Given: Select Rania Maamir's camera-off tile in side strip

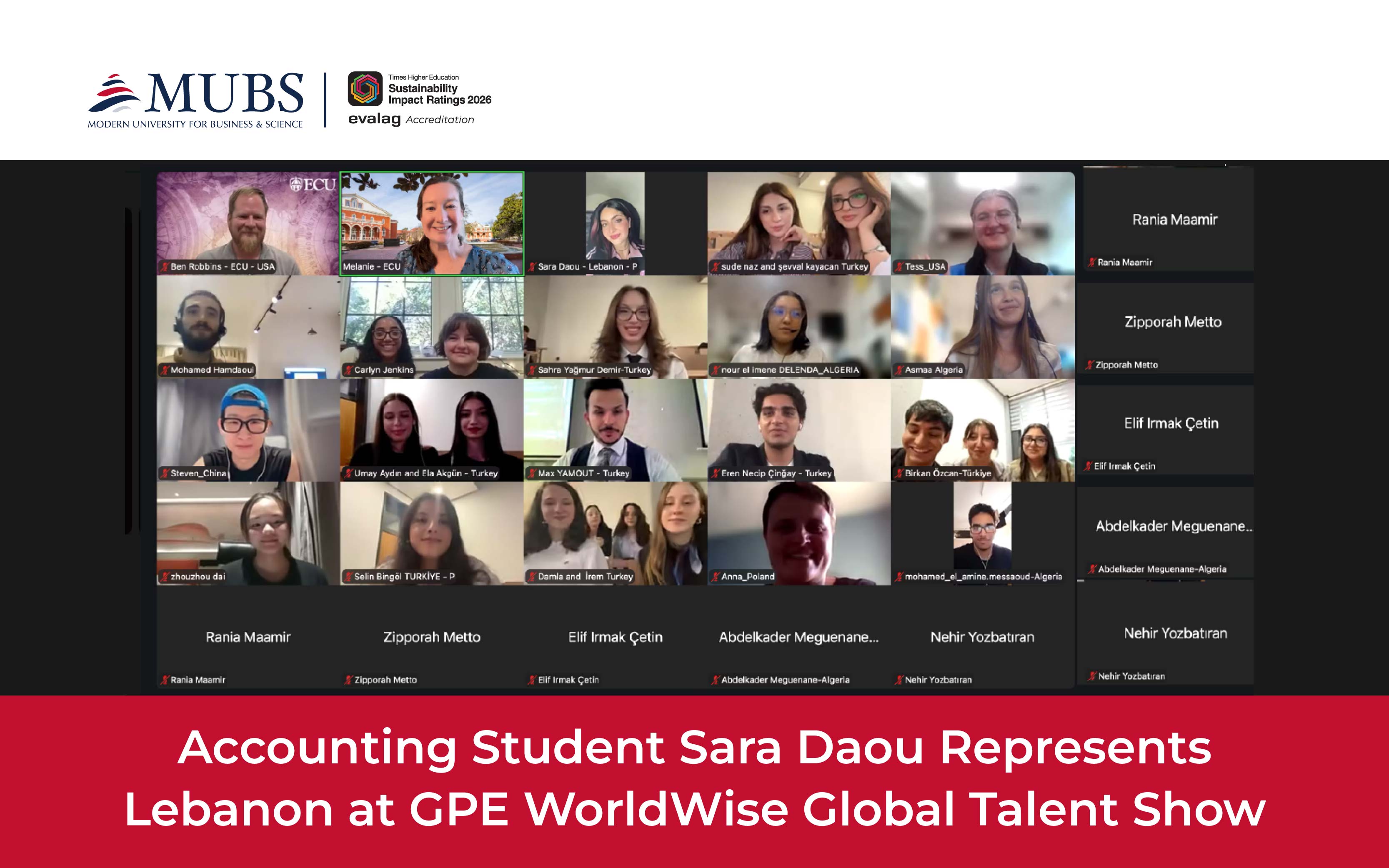Looking at the screenshot, I should (1168, 219).
